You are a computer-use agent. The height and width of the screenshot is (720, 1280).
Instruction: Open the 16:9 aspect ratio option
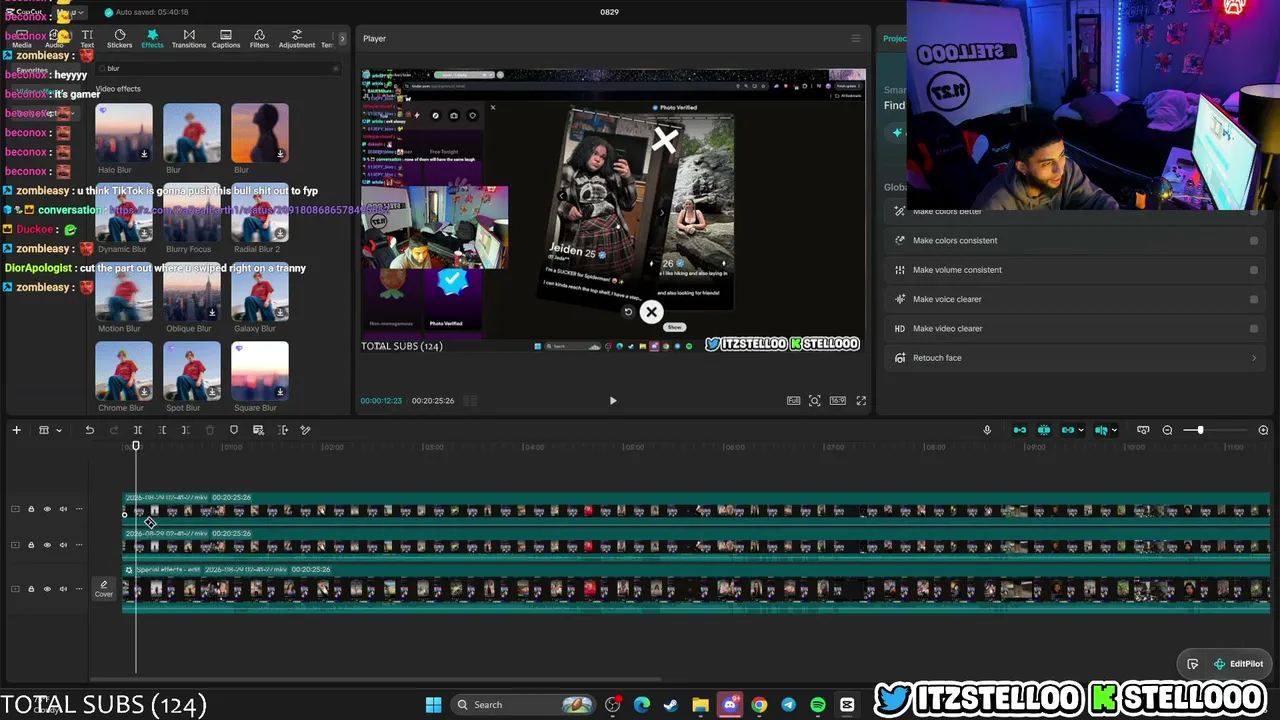pyautogui.click(x=838, y=401)
